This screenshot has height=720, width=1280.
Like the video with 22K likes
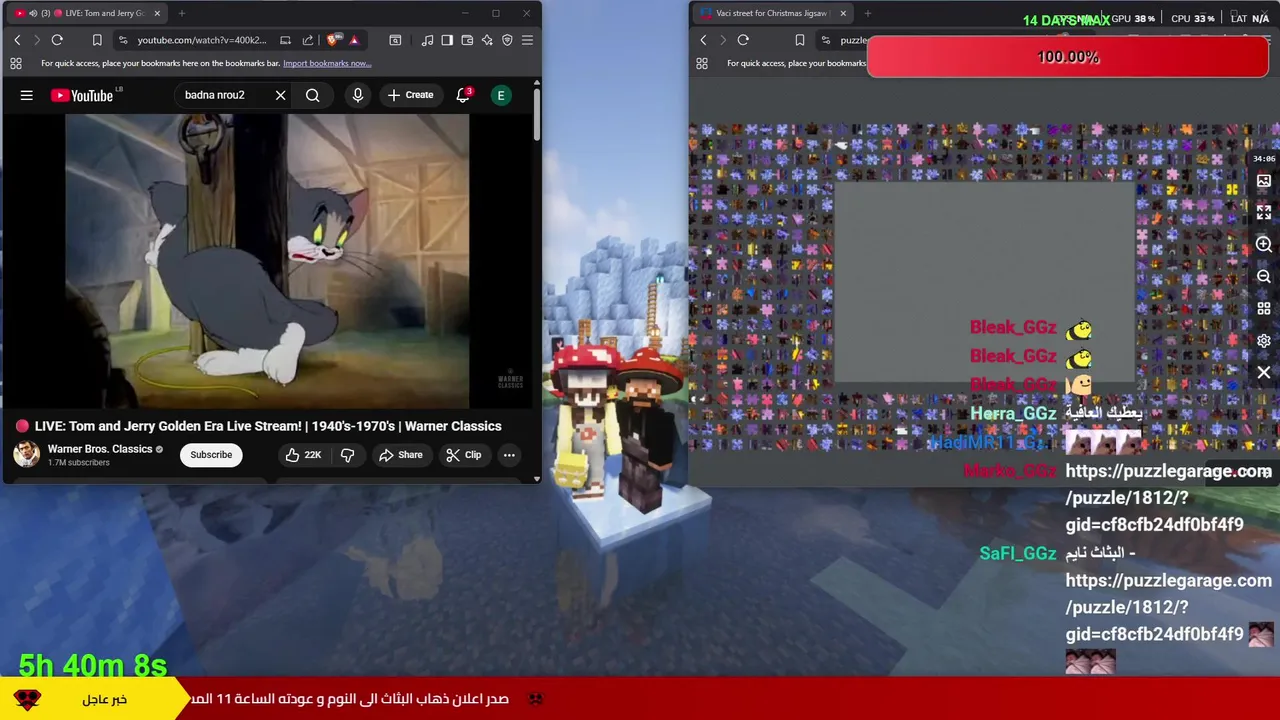click(303, 455)
